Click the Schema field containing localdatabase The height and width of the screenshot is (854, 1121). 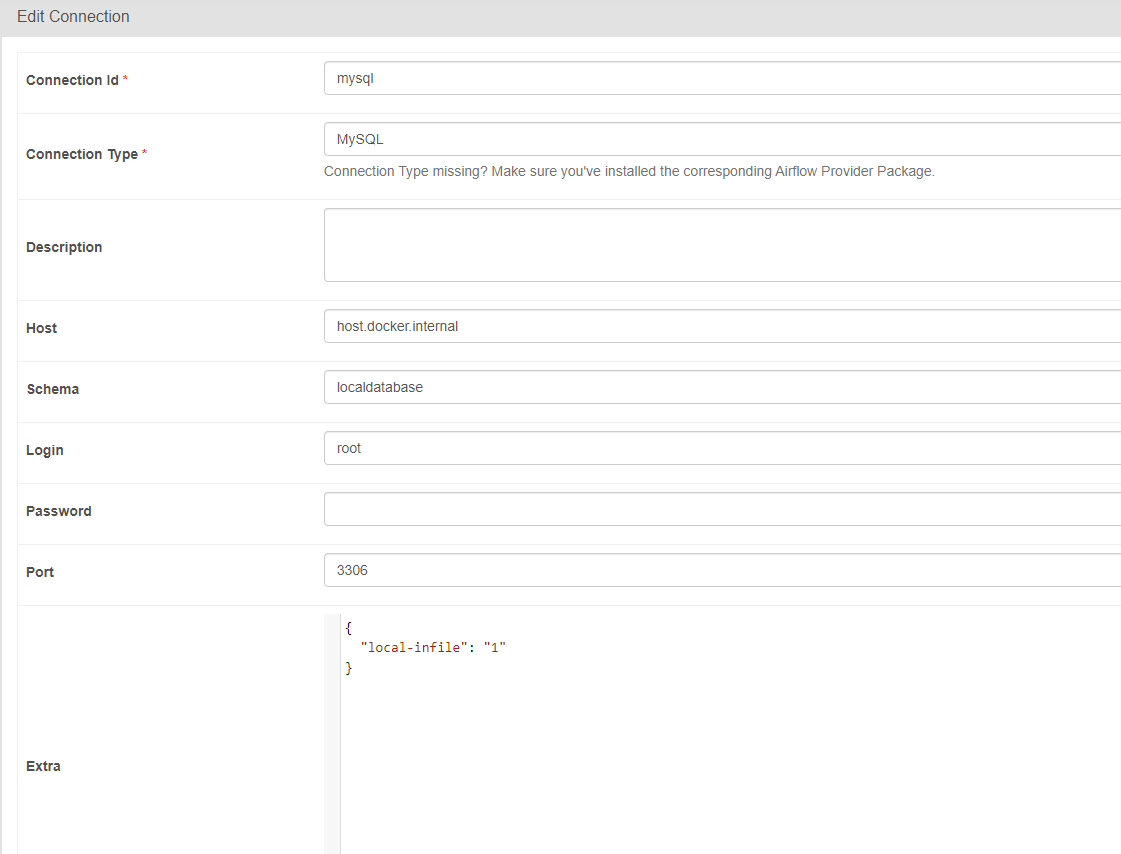(722, 387)
